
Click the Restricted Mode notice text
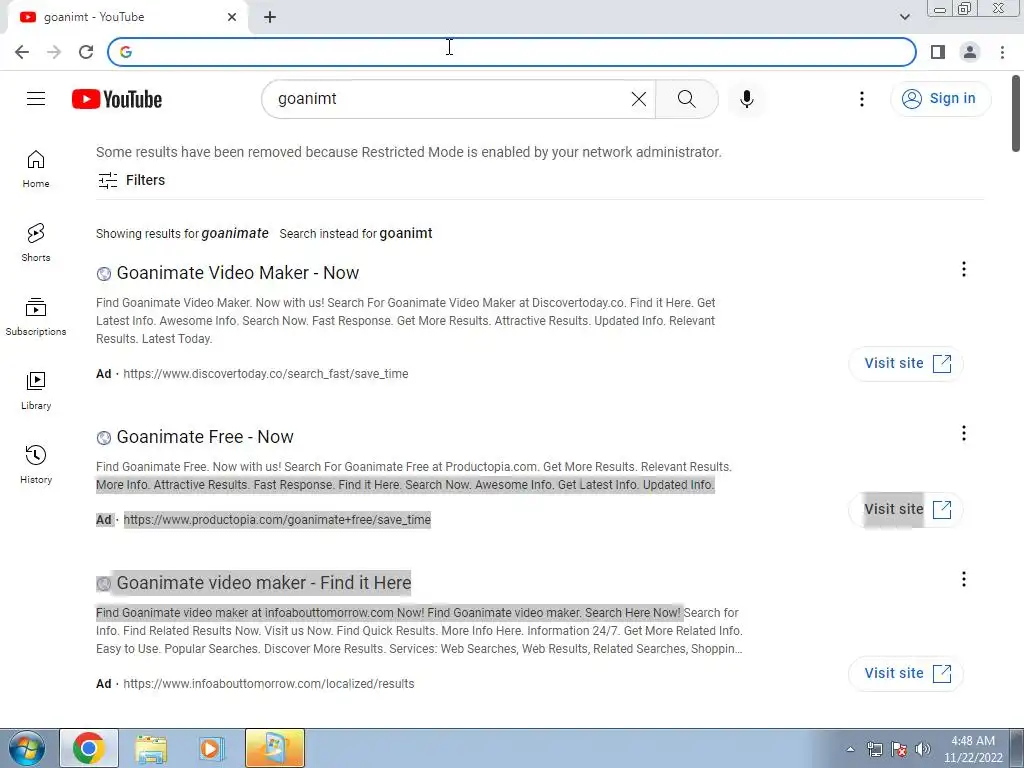pos(409,152)
